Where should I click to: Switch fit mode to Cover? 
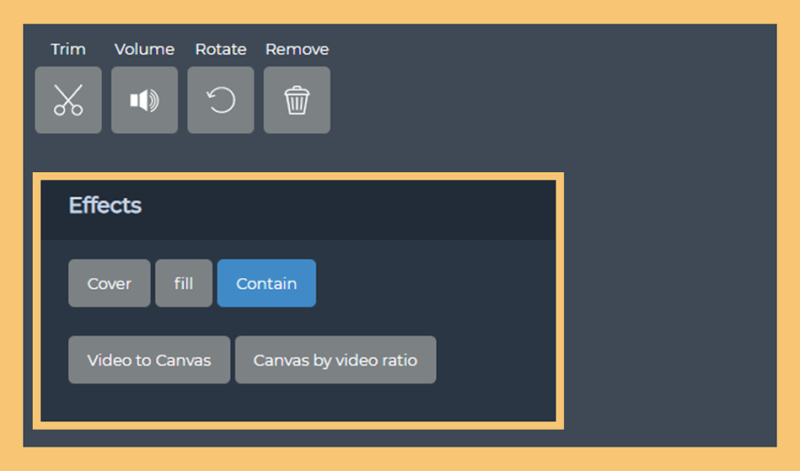109,283
